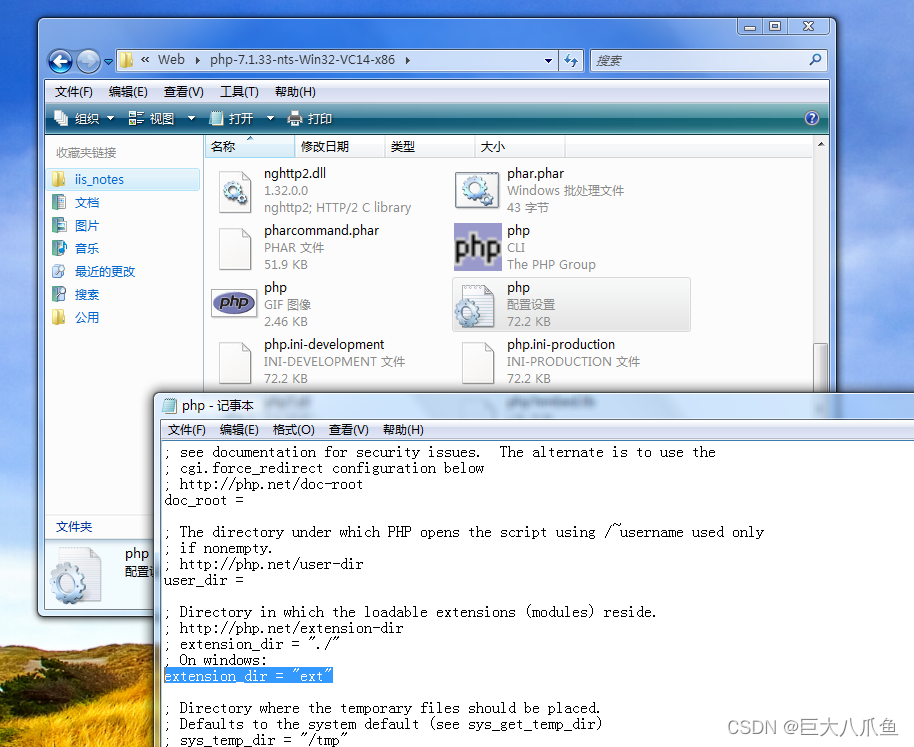
Task: Open 文档 favorite link
Action: (x=87, y=202)
